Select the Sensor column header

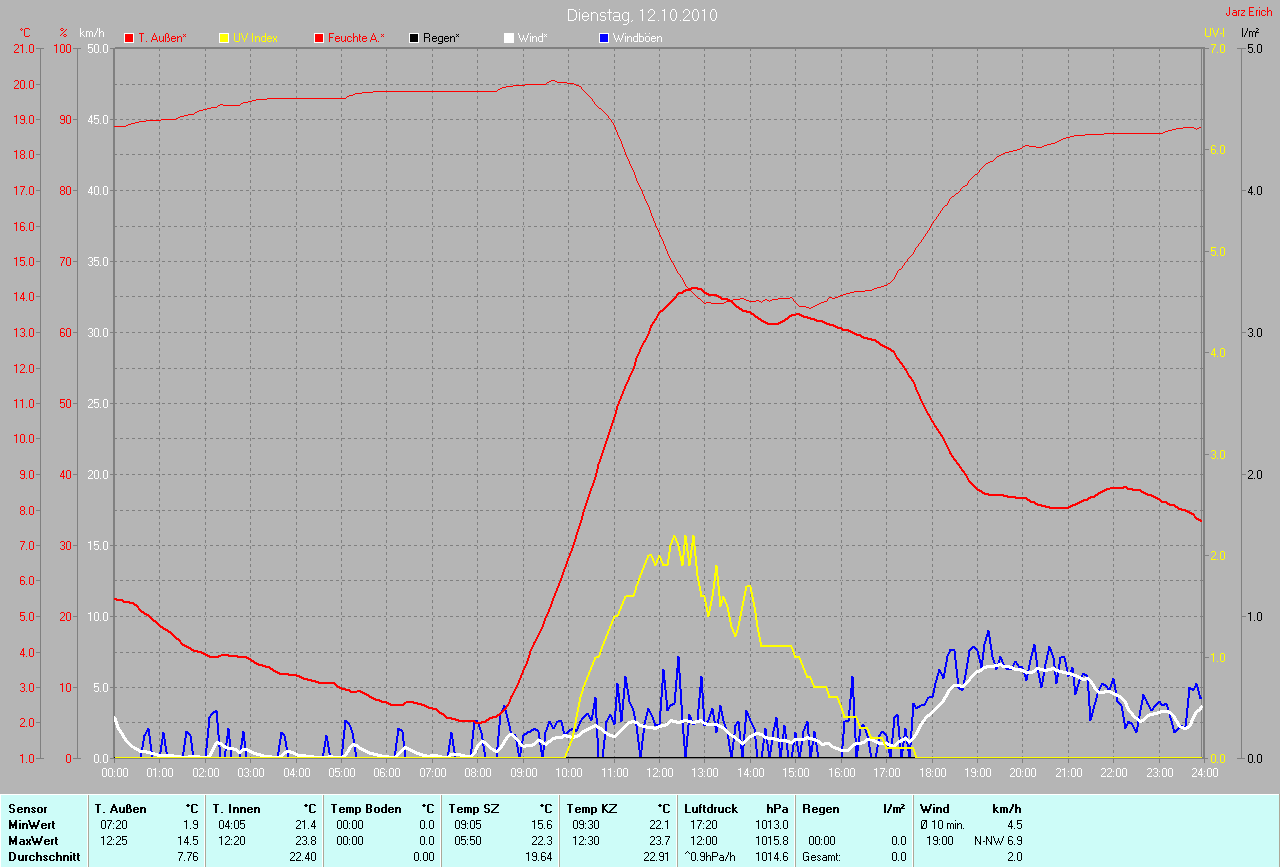tap(27, 809)
